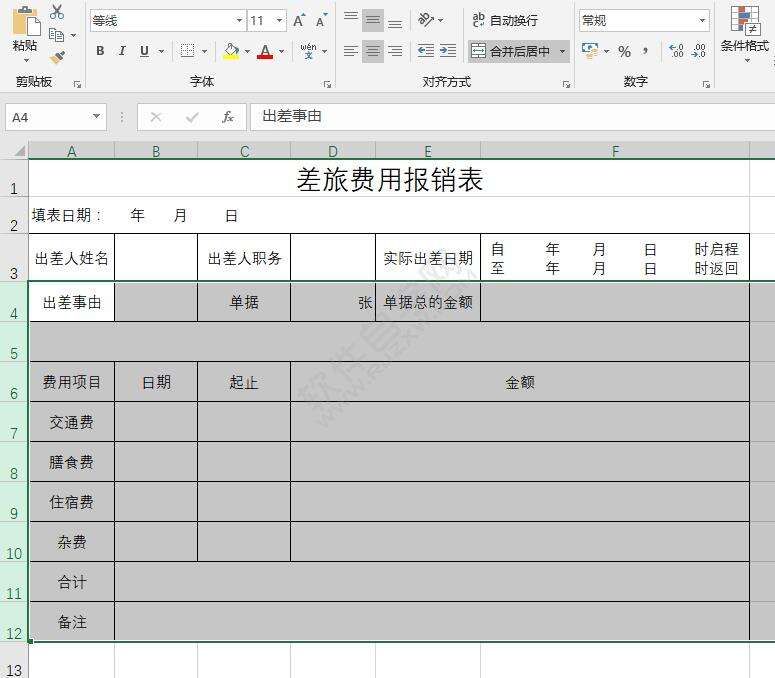Screen dimensions: 775x678
Task: Click the increase indent icon
Action: tap(448, 51)
